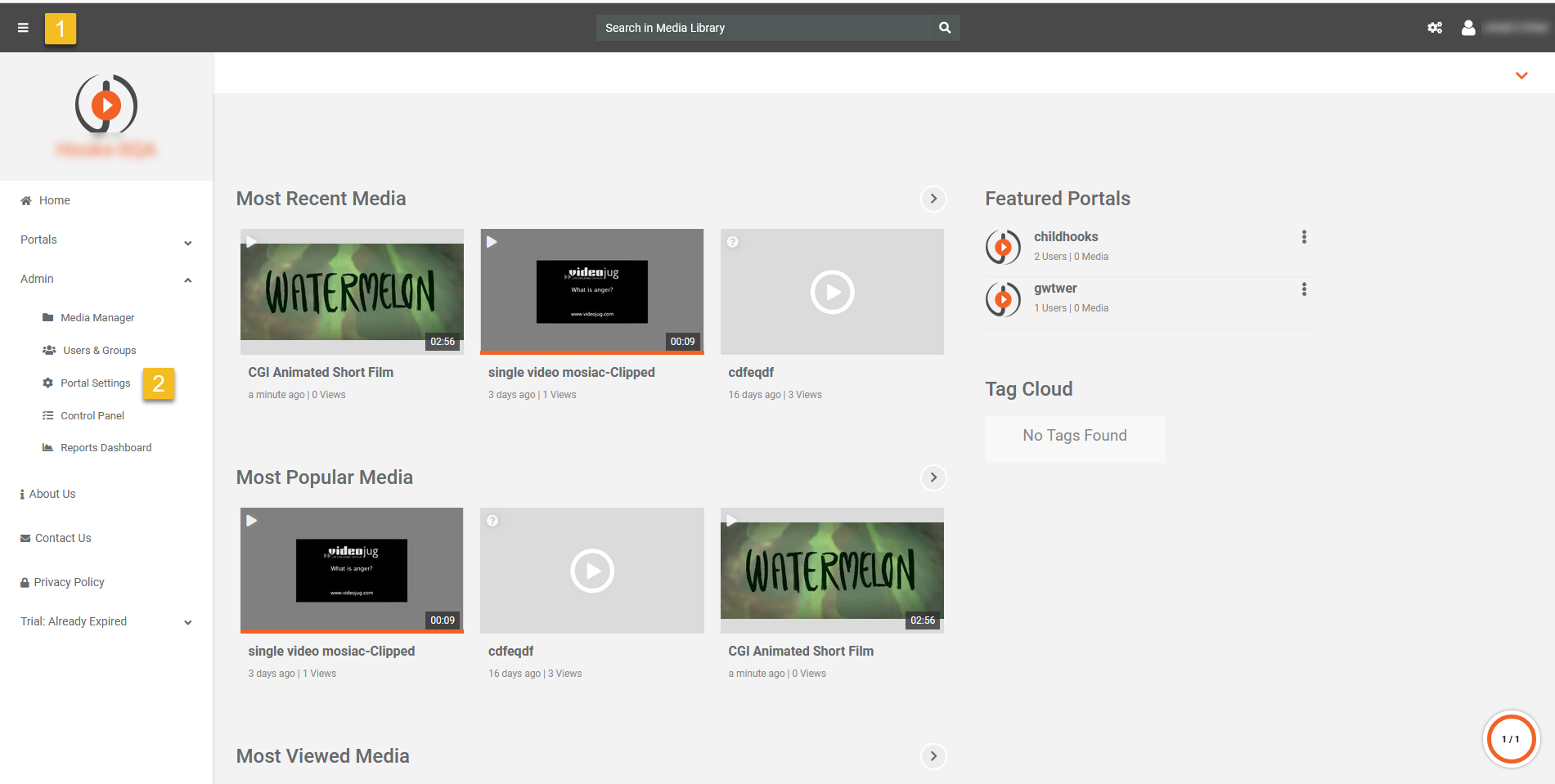
Task: Open the user profile icon
Action: click(1468, 28)
